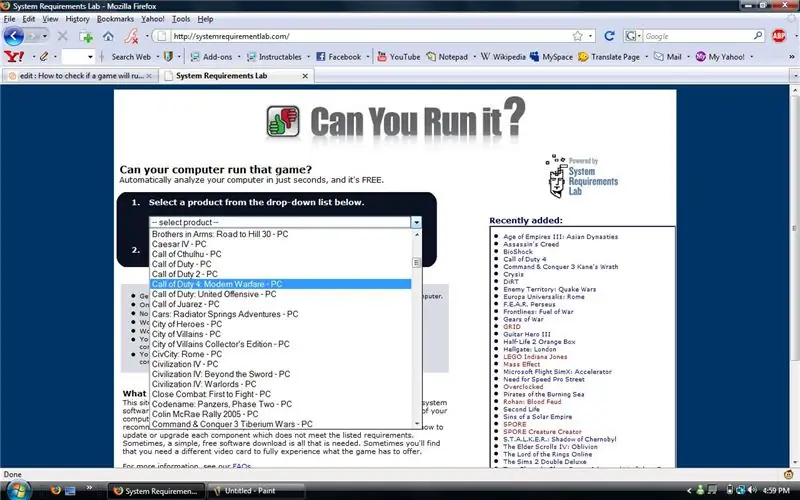Open the Yahoo toolbar search box dropdown
The height and width of the screenshot is (500, 800).
click(90, 57)
